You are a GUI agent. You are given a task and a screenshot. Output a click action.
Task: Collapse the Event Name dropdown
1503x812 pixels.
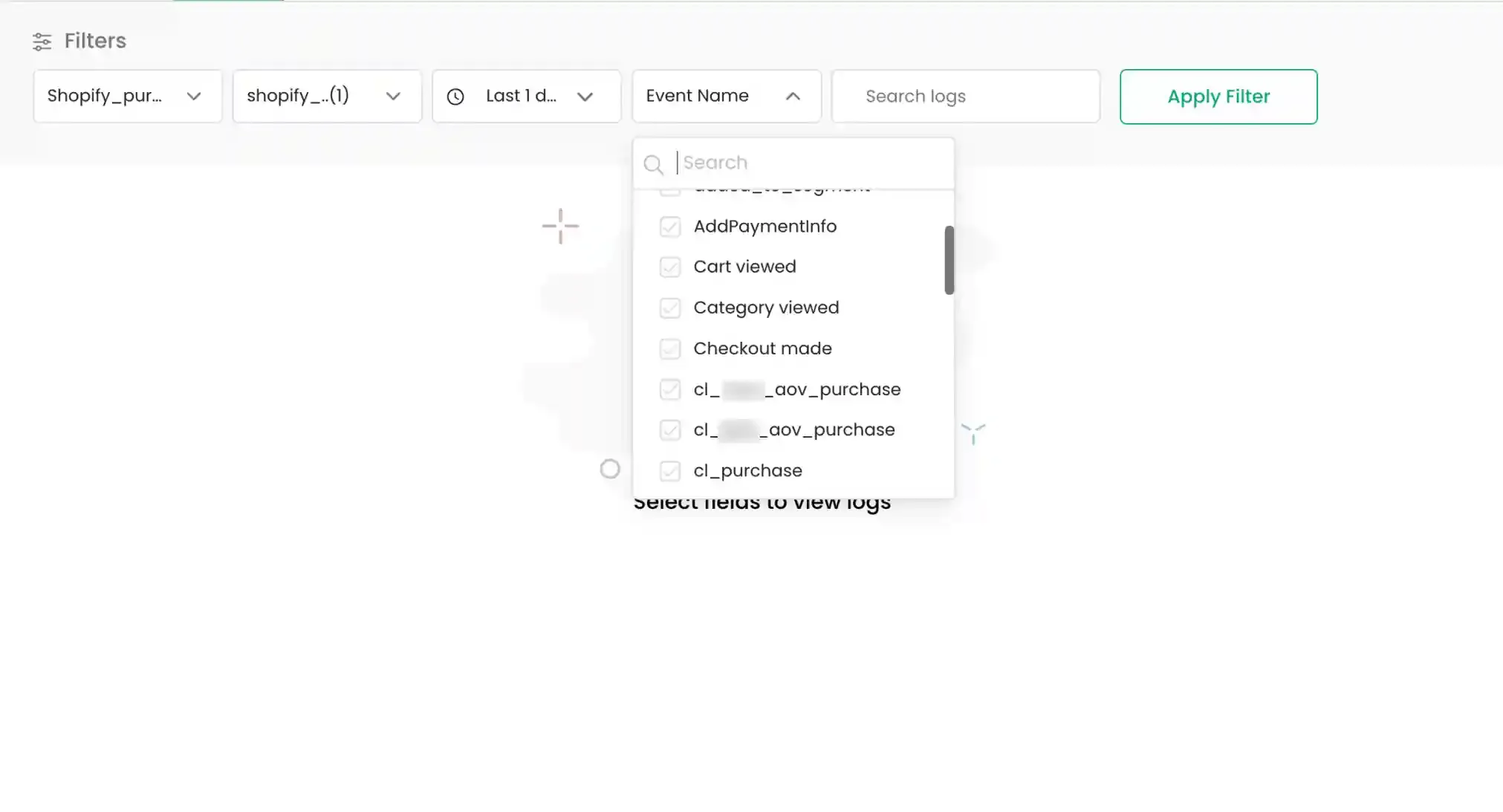727,97
